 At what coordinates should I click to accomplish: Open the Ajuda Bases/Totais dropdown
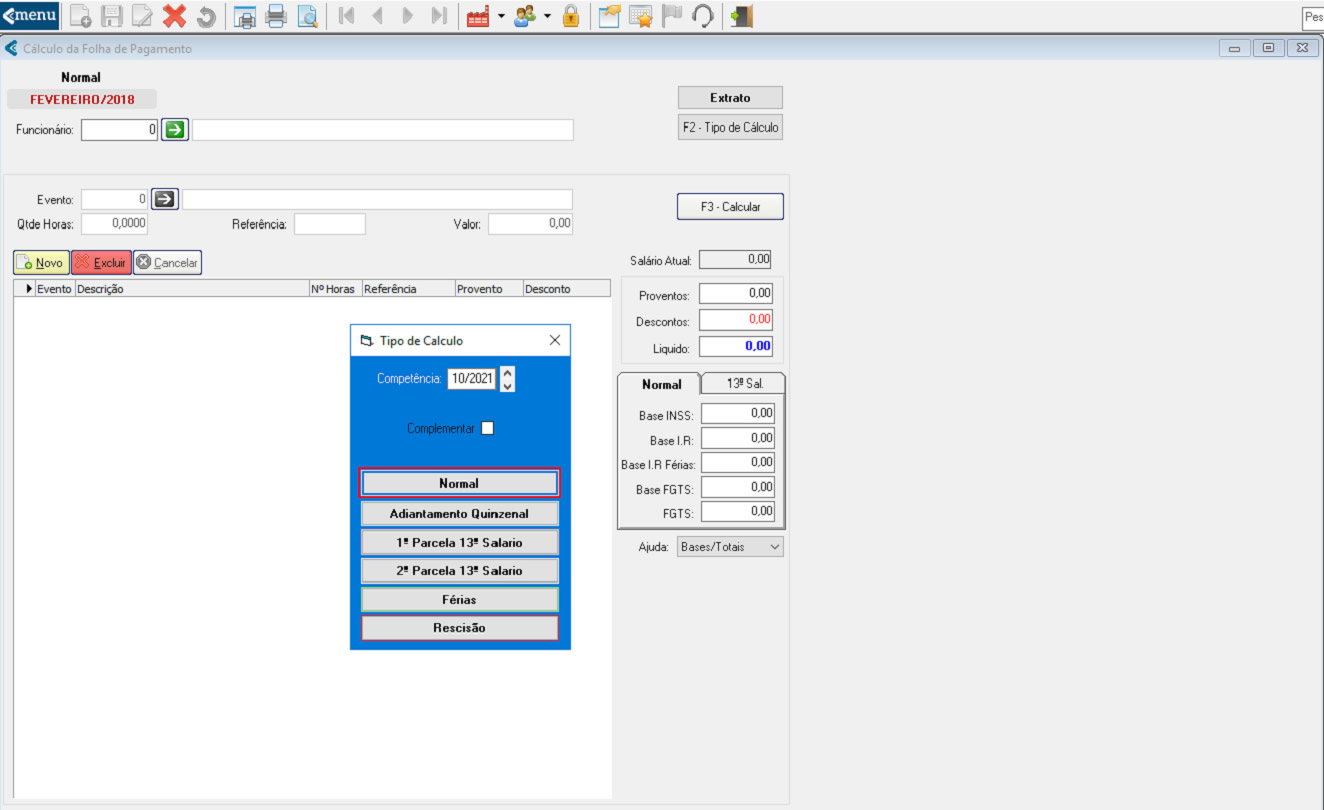click(730, 547)
